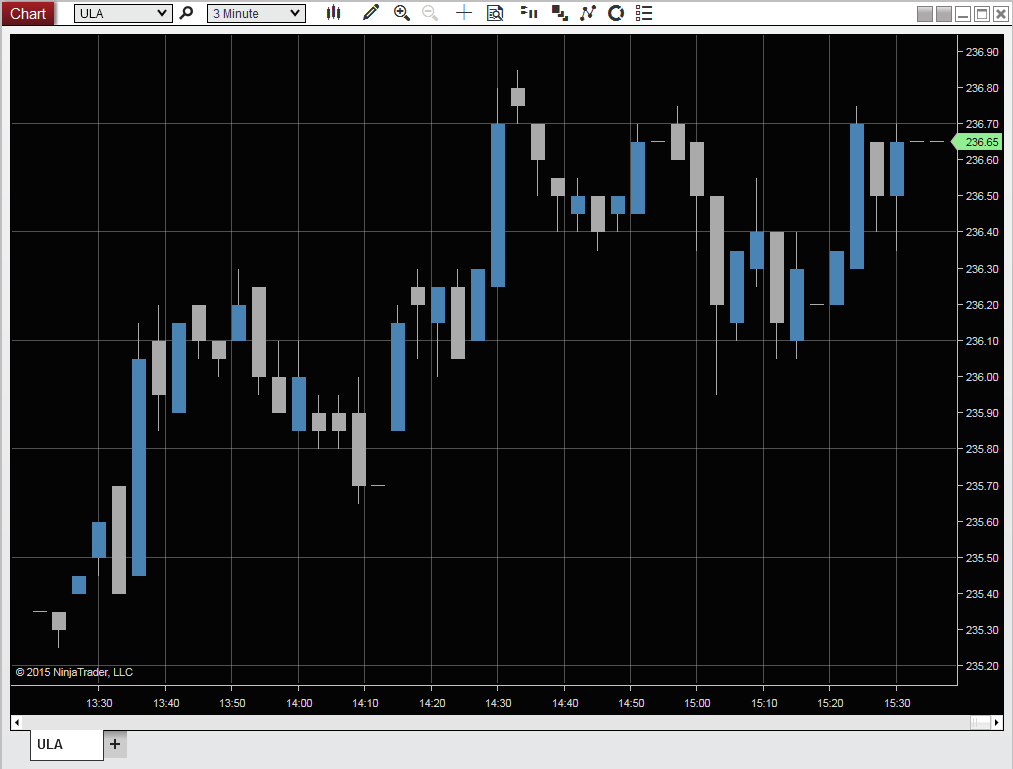1013x769 pixels.
Task: Activate the zoom in magnifier tool
Action: tap(401, 13)
